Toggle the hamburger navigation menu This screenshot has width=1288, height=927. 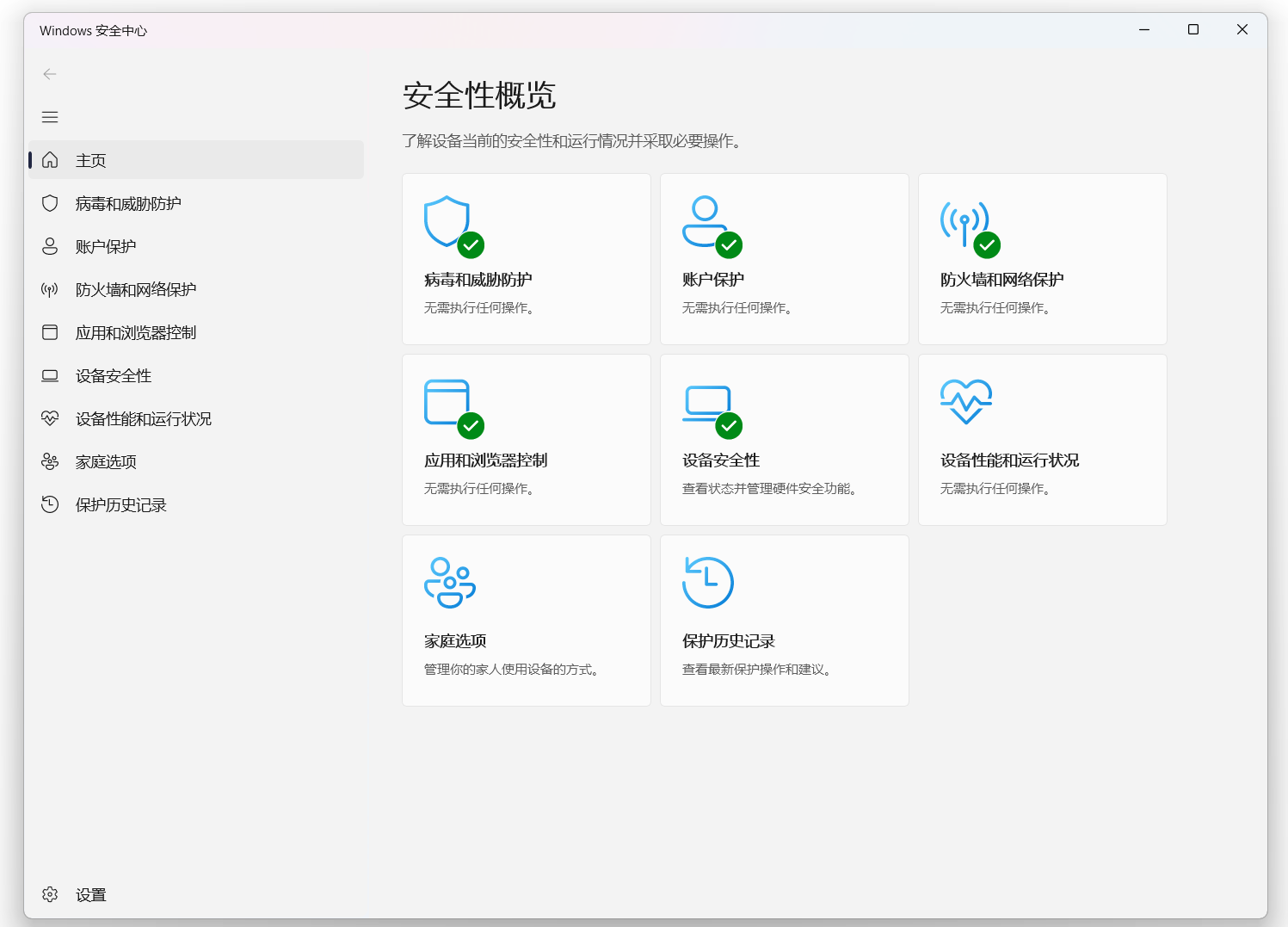point(50,117)
